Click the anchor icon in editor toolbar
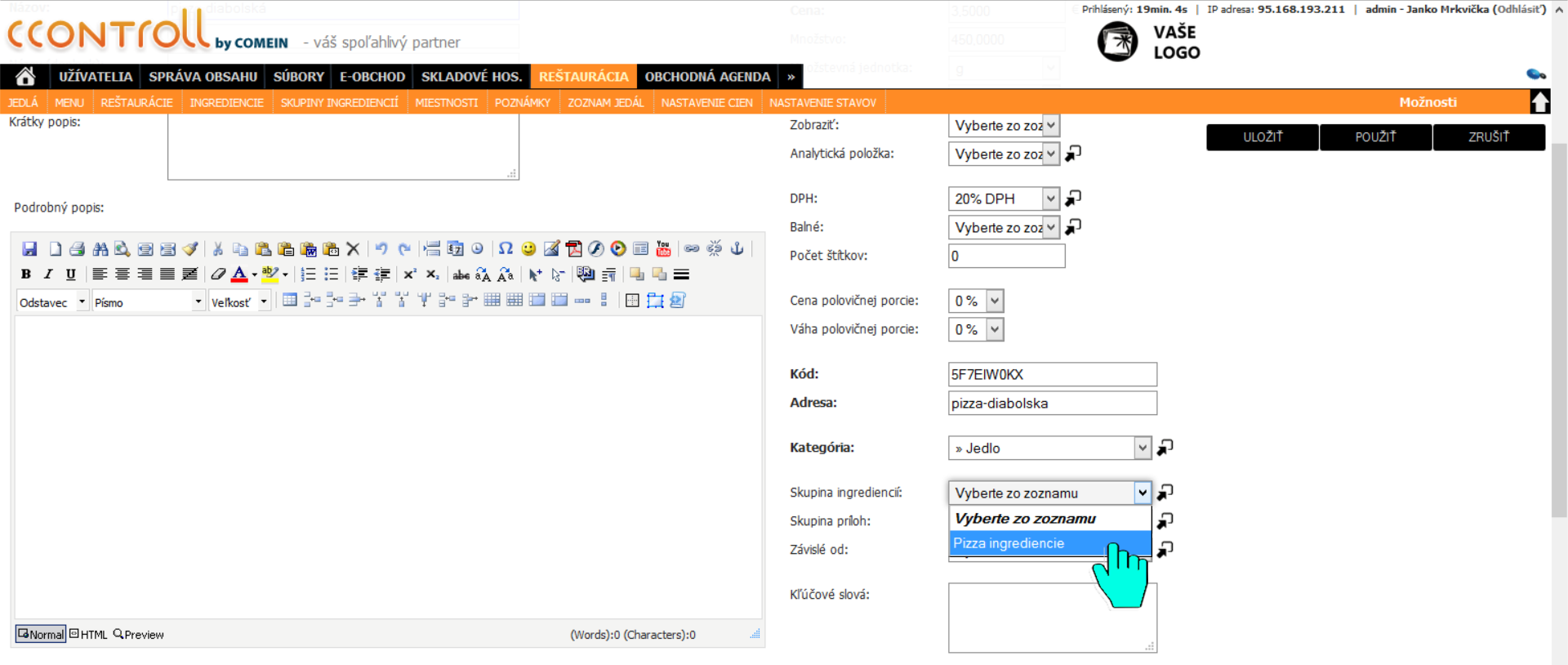 point(737,248)
